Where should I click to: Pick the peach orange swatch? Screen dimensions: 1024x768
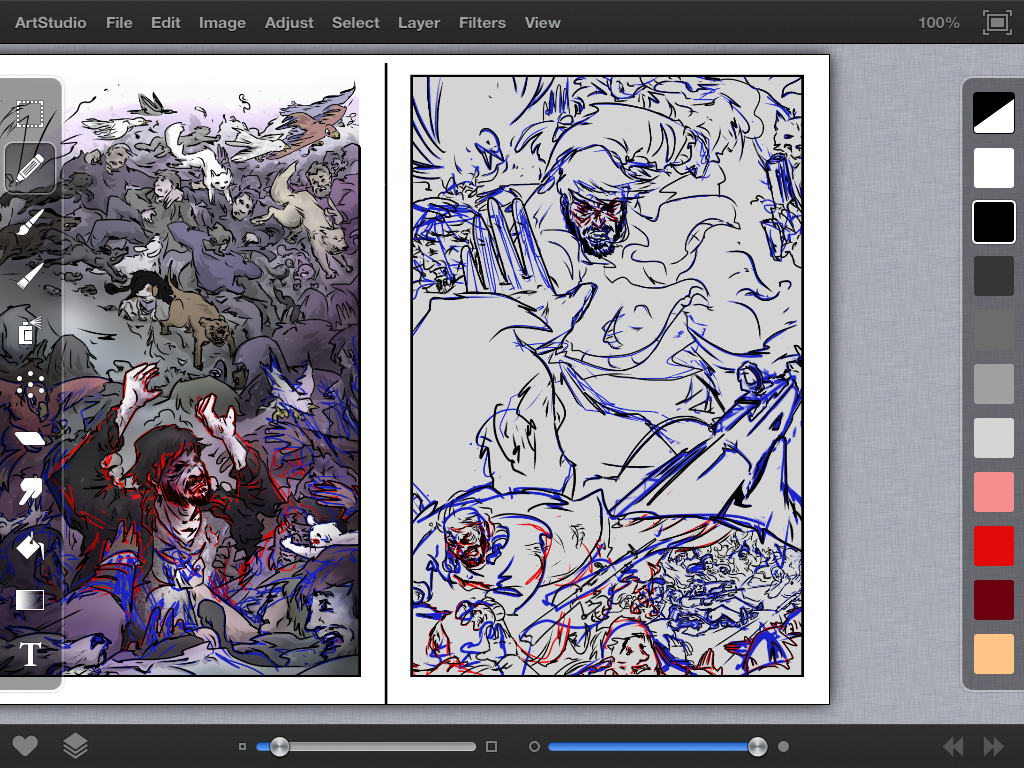(x=993, y=654)
